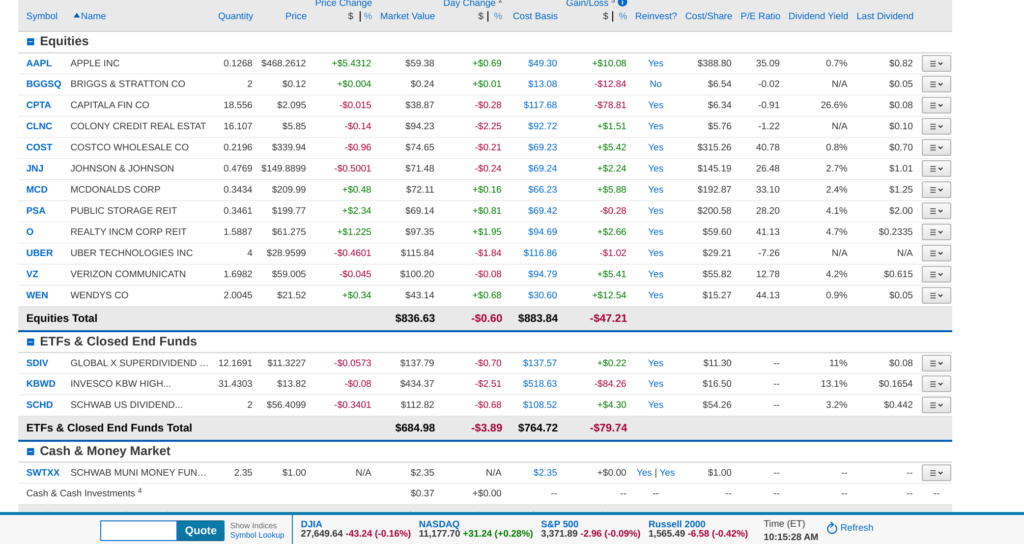Sort the table by the Name column
Image resolution: width=1024 pixels, height=544 pixels.
[93, 16]
